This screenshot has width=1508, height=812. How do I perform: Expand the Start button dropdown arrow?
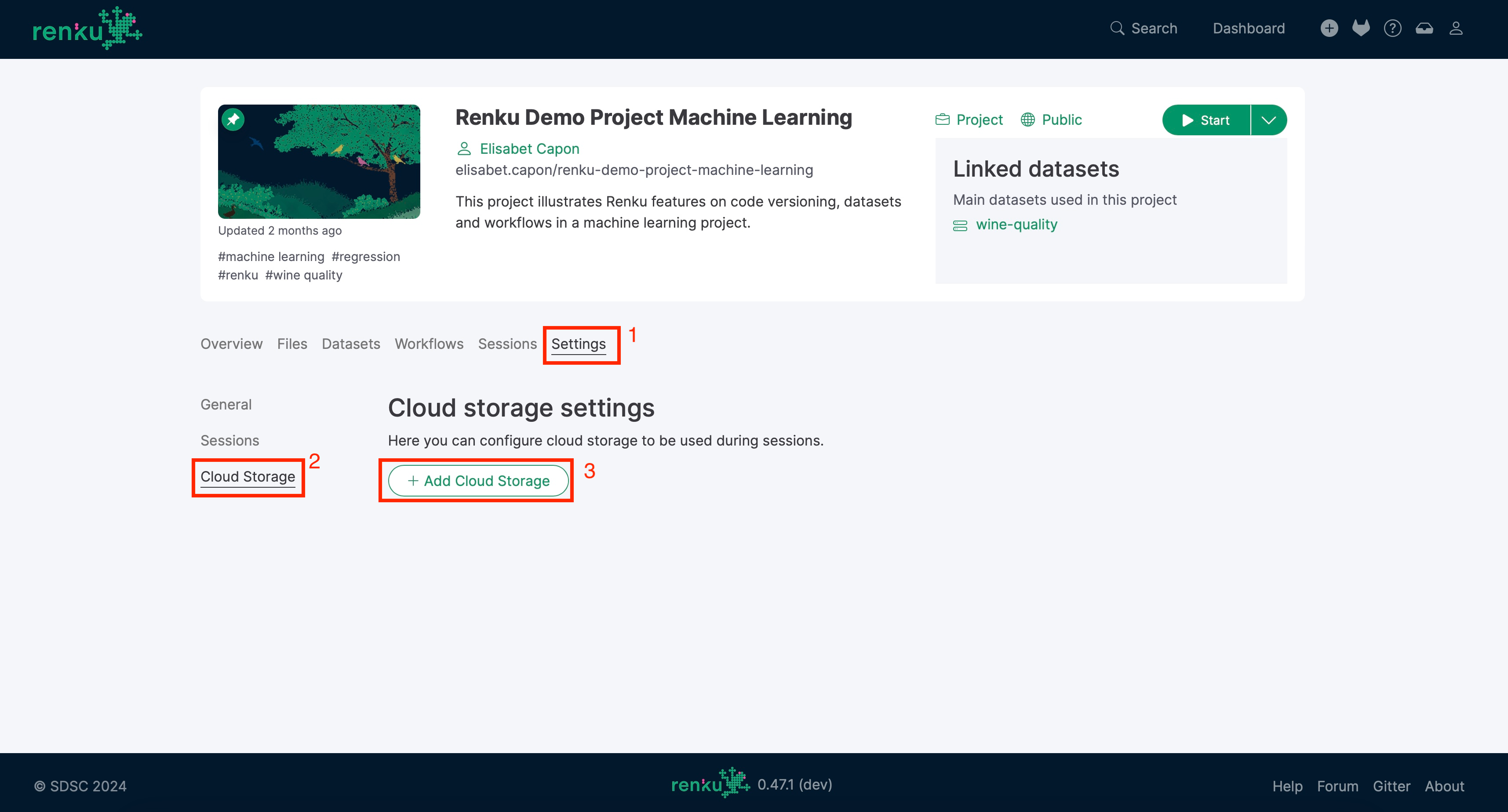1268,120
